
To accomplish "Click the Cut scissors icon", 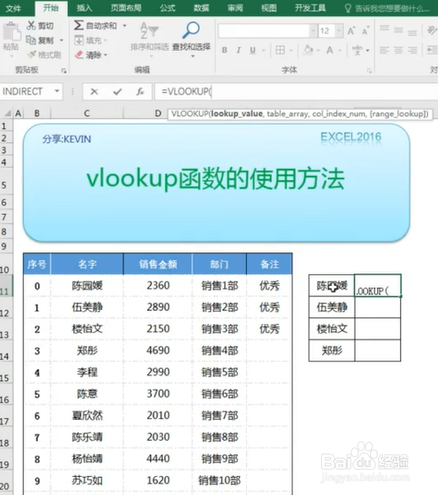I will click(31, 25).
